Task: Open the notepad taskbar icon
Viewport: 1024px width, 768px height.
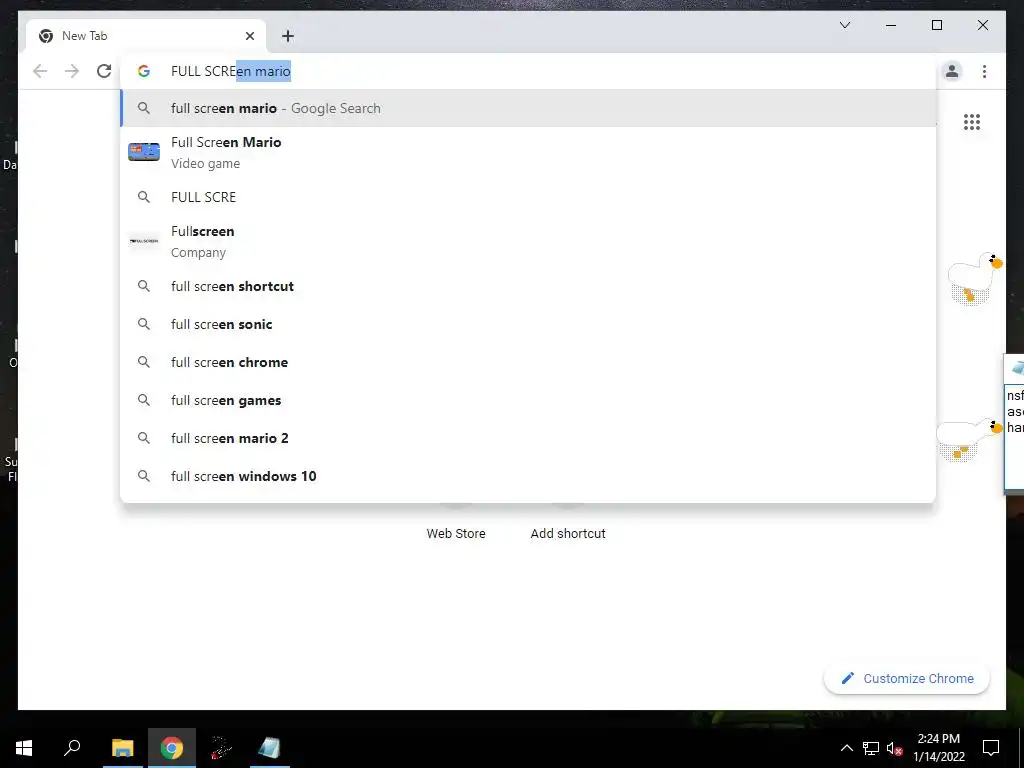Action: [268, 748]
